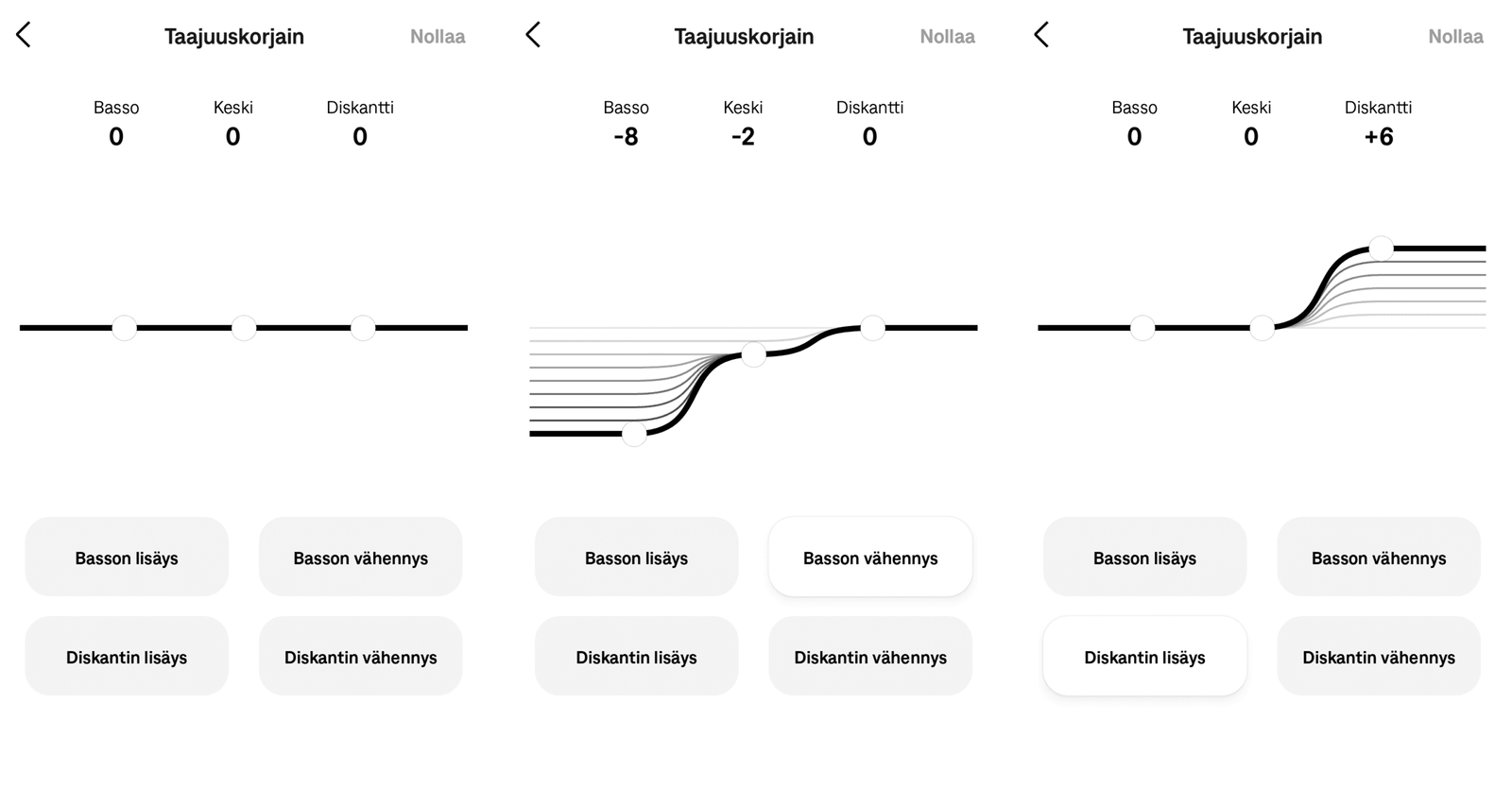Viewport: 1512px width, 790px height.
Task: Click the mid handle at -2
Action: point(753,354)
